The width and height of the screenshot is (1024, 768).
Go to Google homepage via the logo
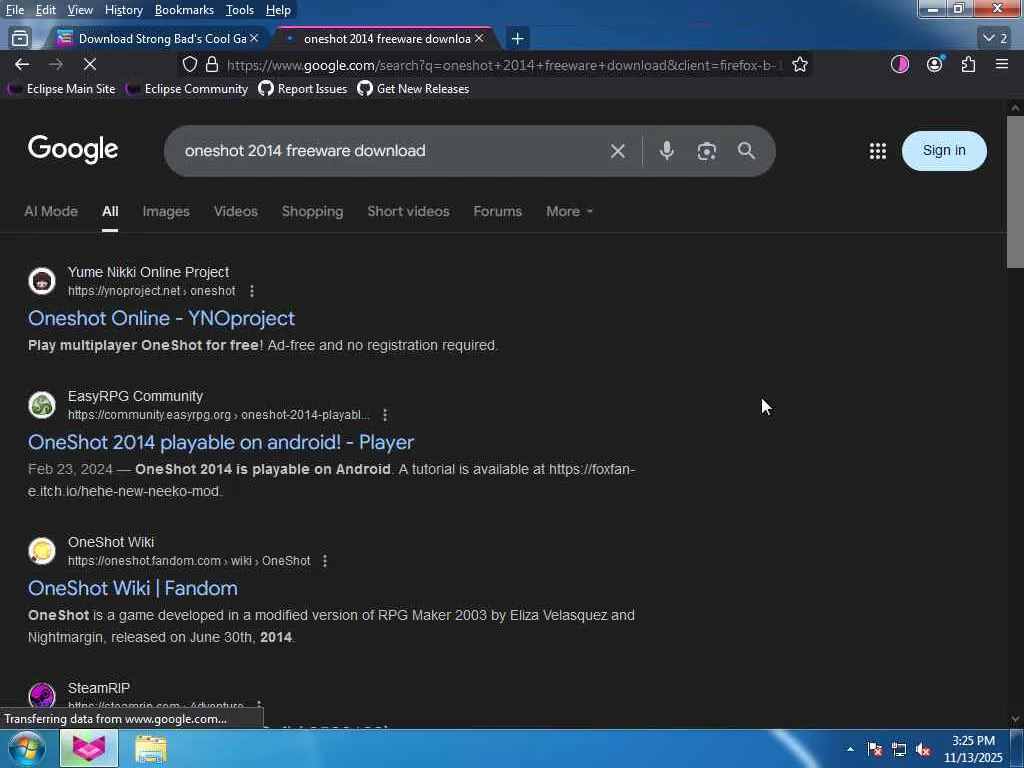coord(73,150)
